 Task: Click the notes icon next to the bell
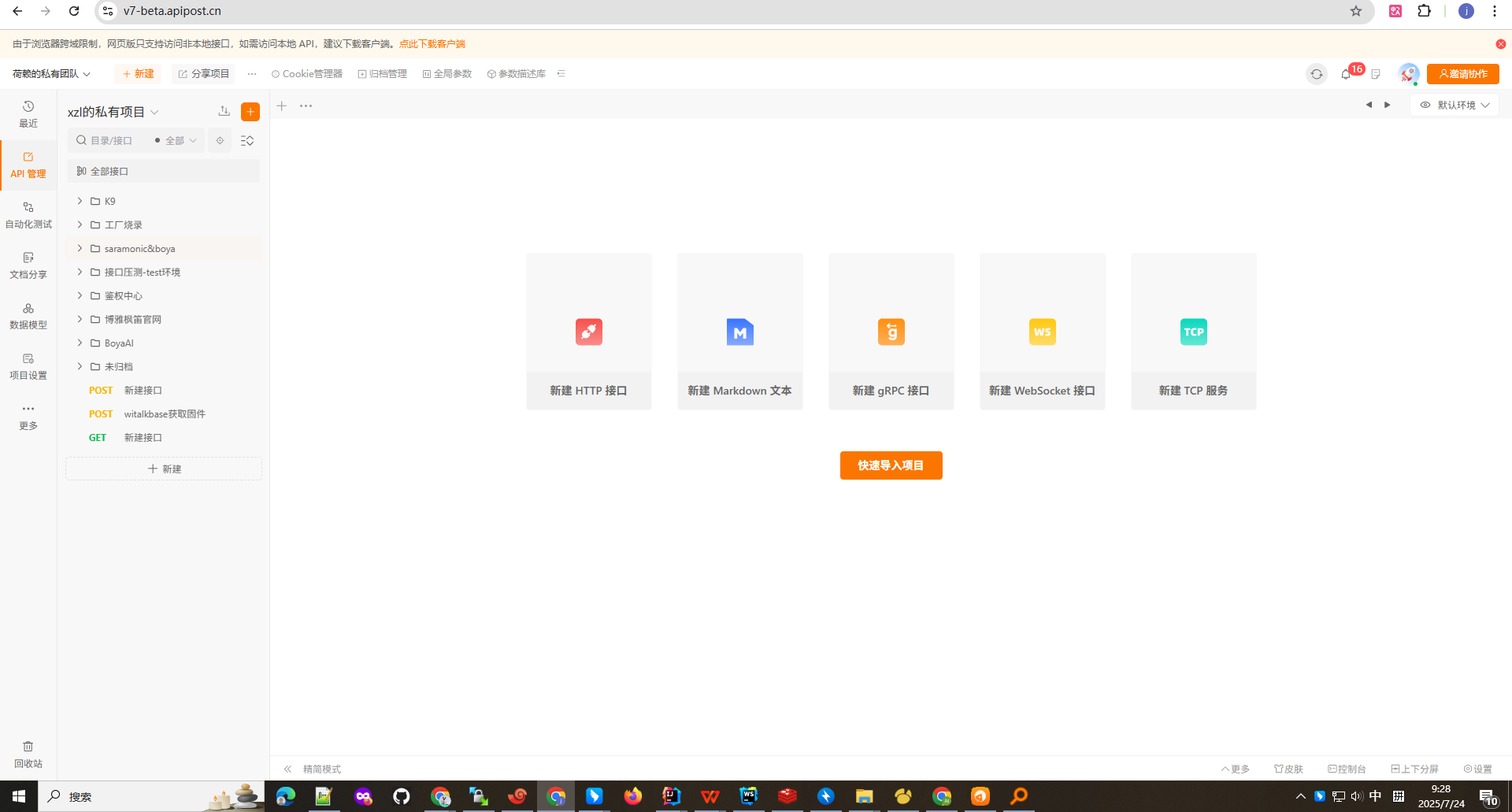pyautogui.click(x=1376, y=74)
